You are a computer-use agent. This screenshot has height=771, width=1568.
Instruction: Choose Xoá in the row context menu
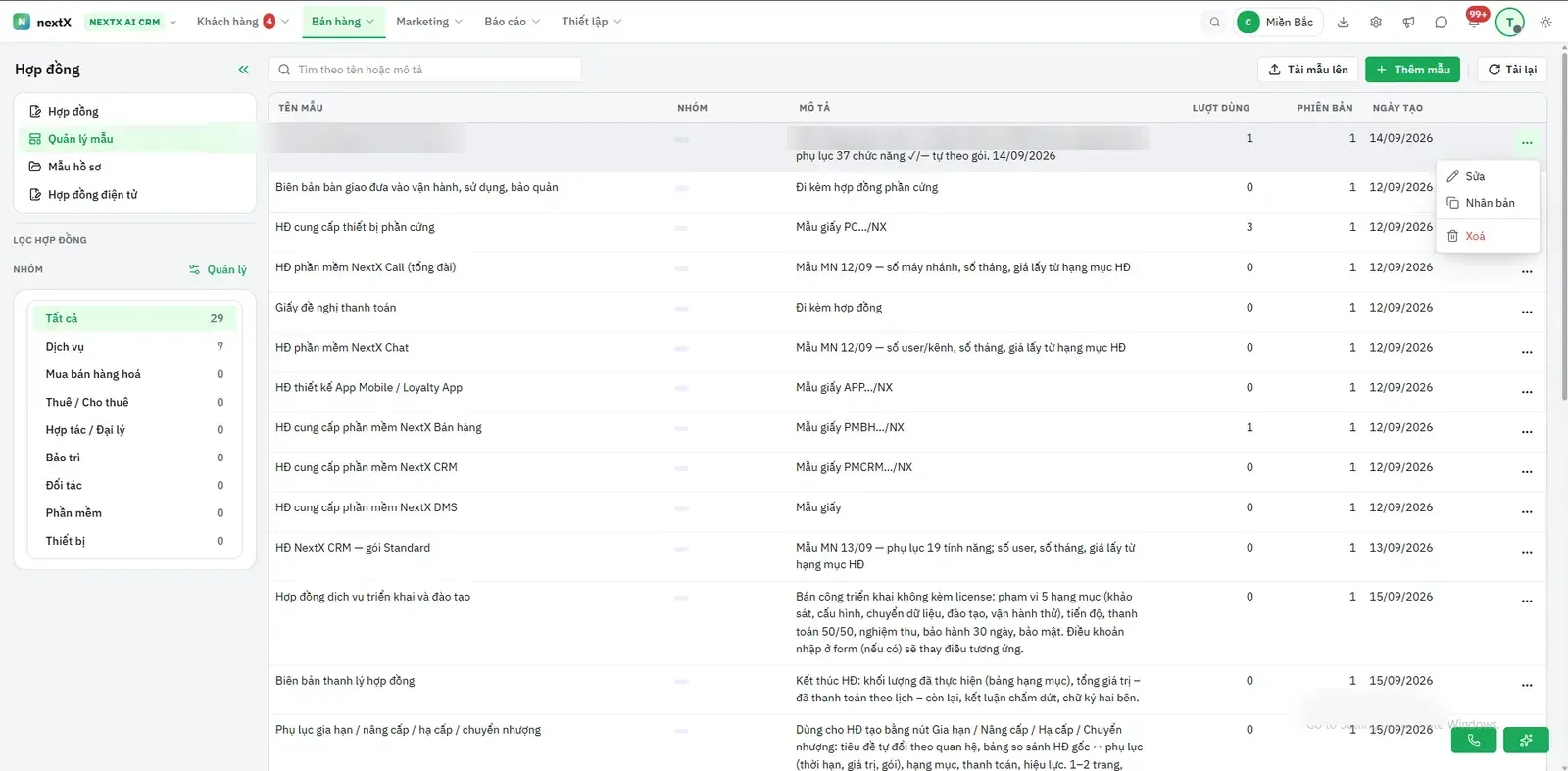coord(1488,236)
